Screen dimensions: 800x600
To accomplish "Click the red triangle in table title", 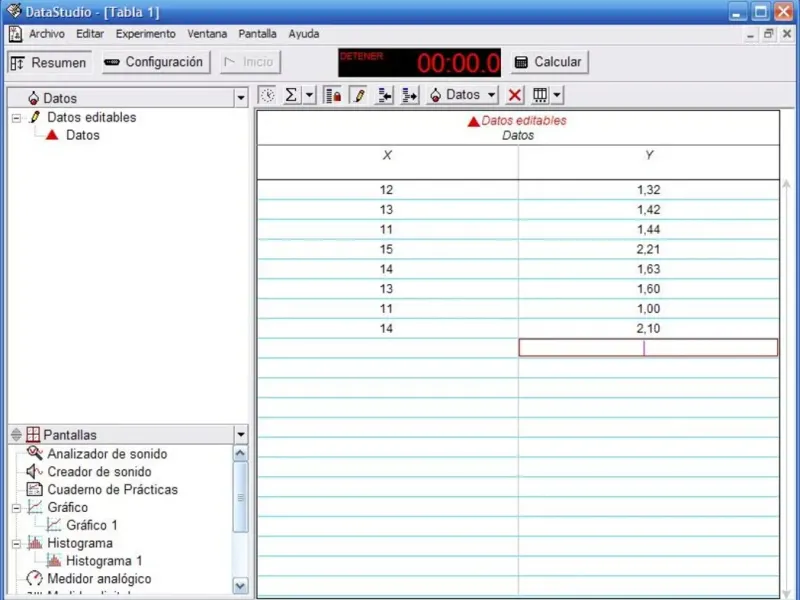I will click(473, 121).
